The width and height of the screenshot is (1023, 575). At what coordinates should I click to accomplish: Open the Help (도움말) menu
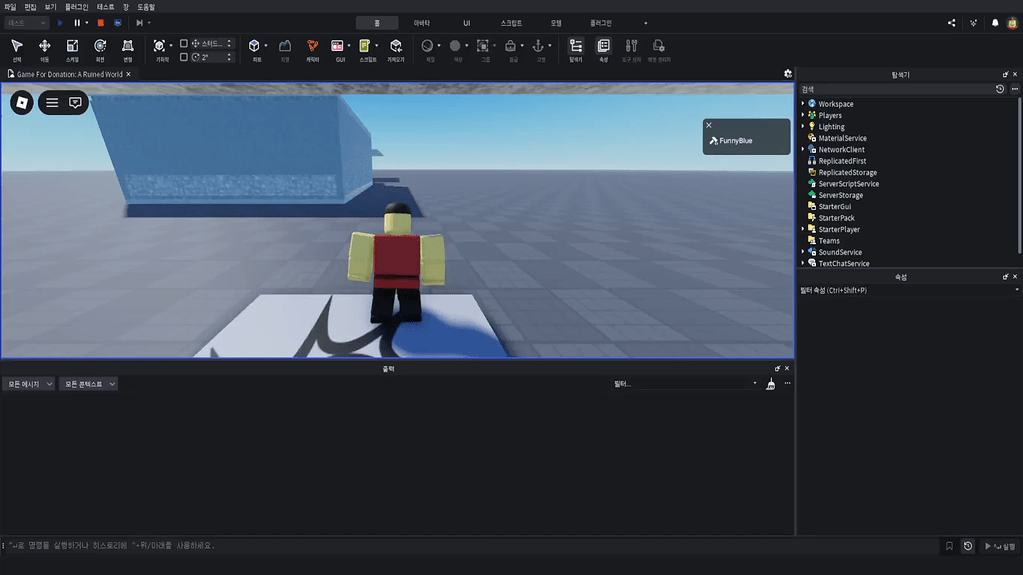[x=146, y=7]
